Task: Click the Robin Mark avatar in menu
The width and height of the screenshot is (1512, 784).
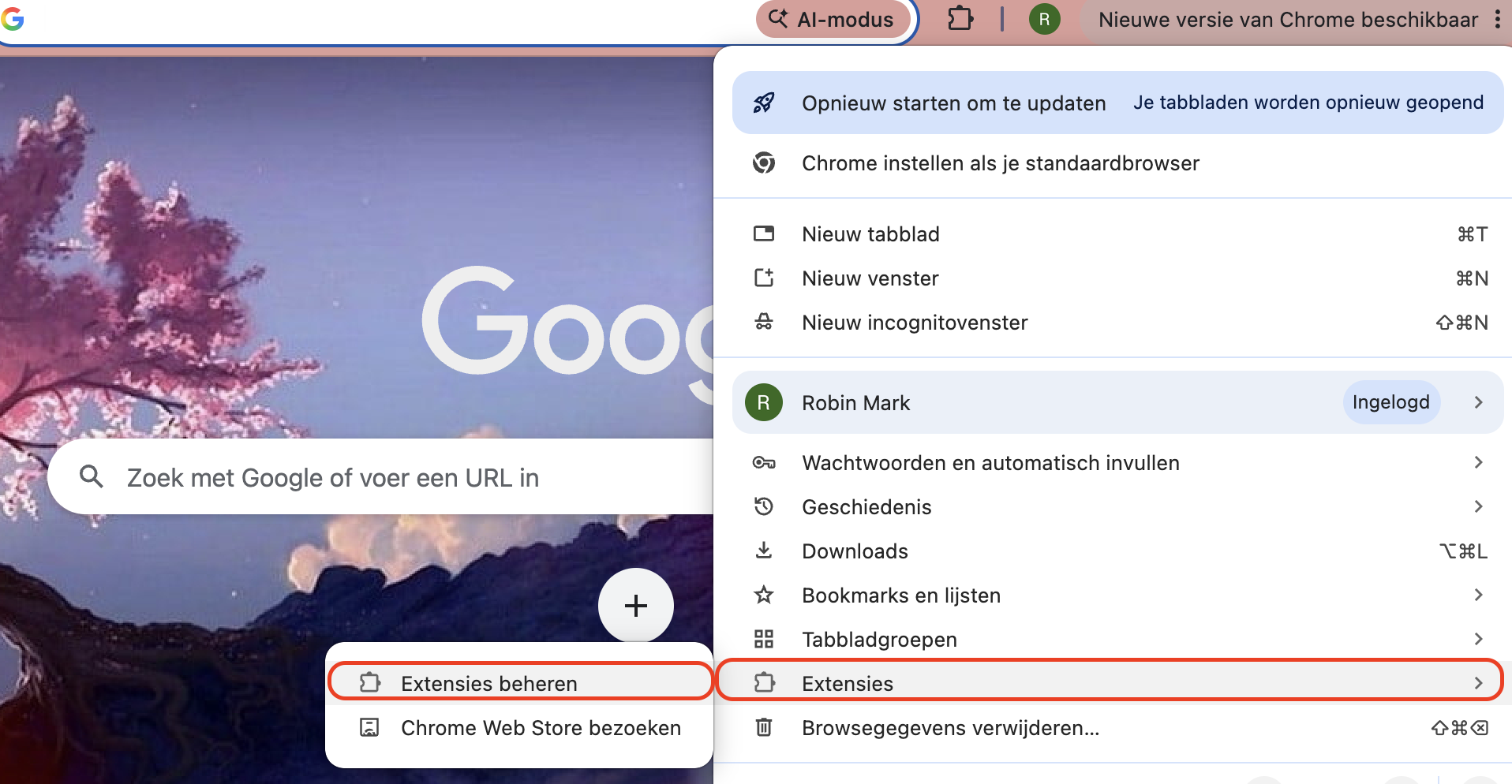Action: coord(764,402)
